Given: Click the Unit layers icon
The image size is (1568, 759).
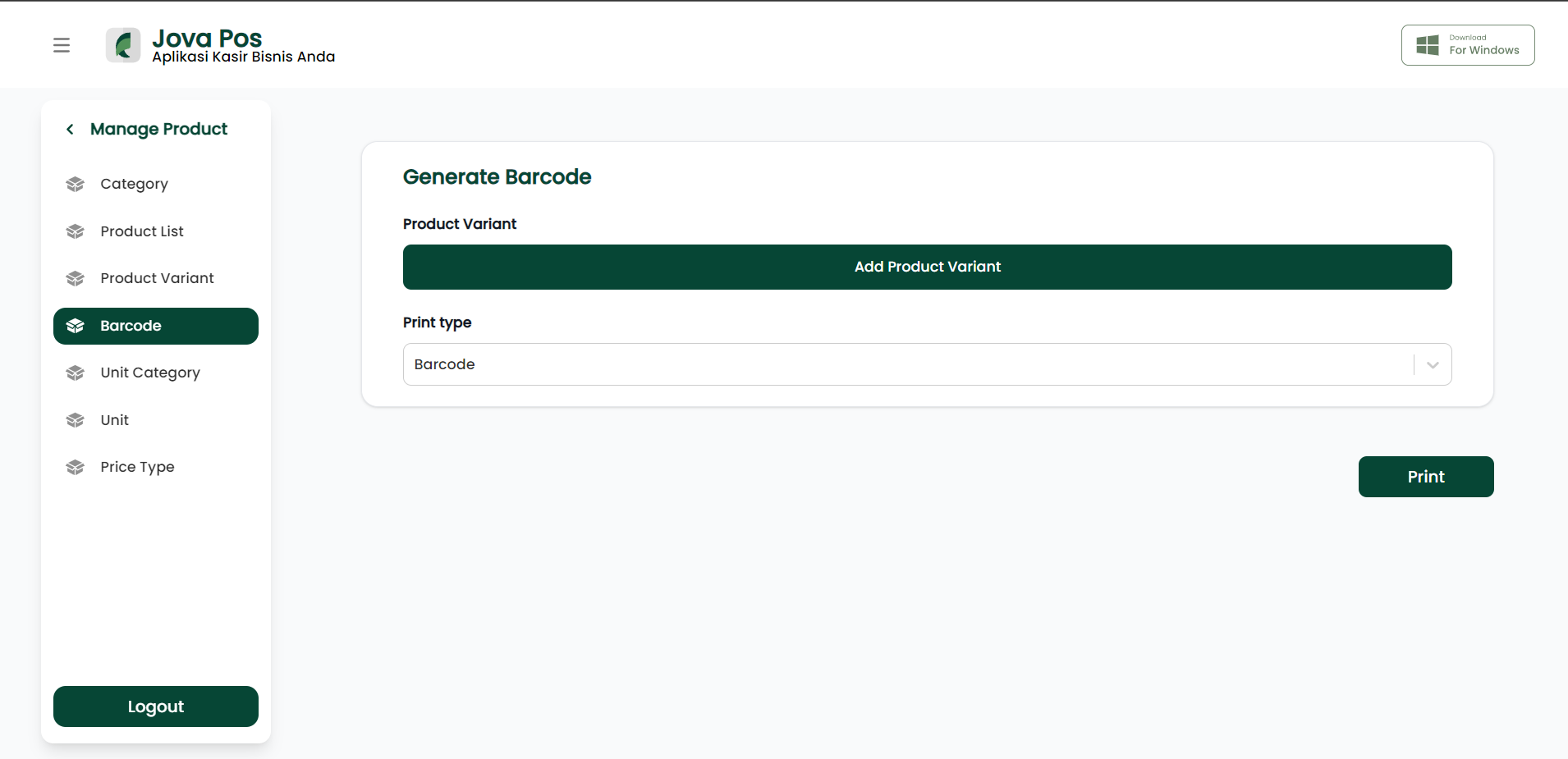Looking at the screenshot, I should 76,420.
